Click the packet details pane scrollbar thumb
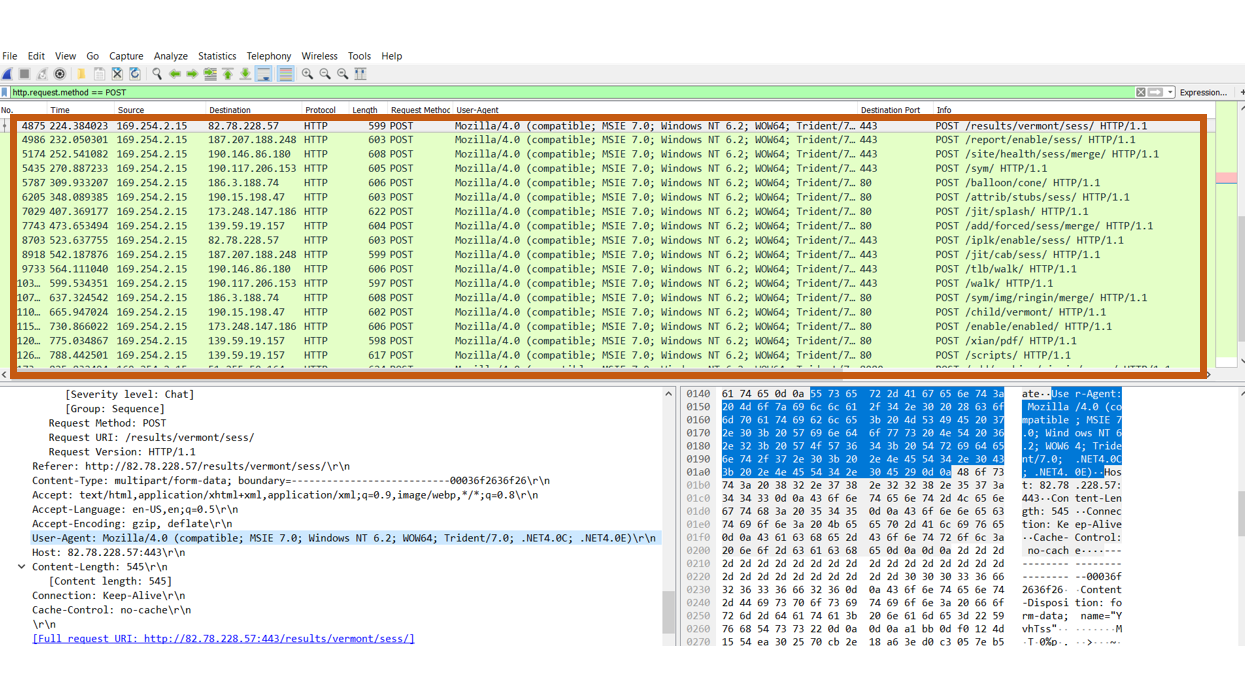This screenshot has height=699, width=1245. pyautogui.click(x=668, y=612)
